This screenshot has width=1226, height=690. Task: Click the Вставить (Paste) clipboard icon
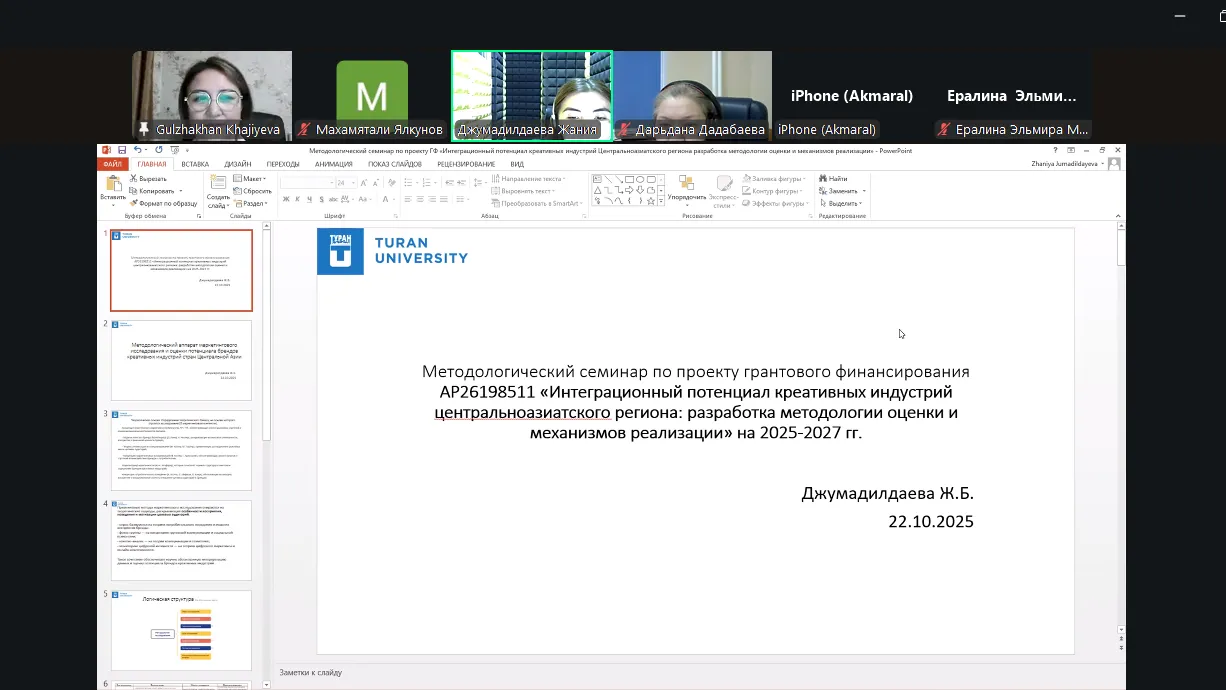tap(113, 185)
